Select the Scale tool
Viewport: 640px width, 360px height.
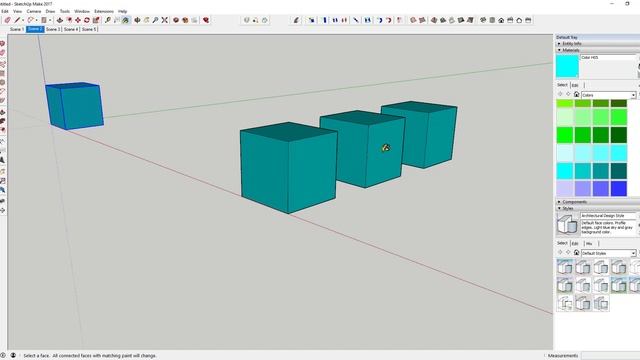(x=96, y=20)
